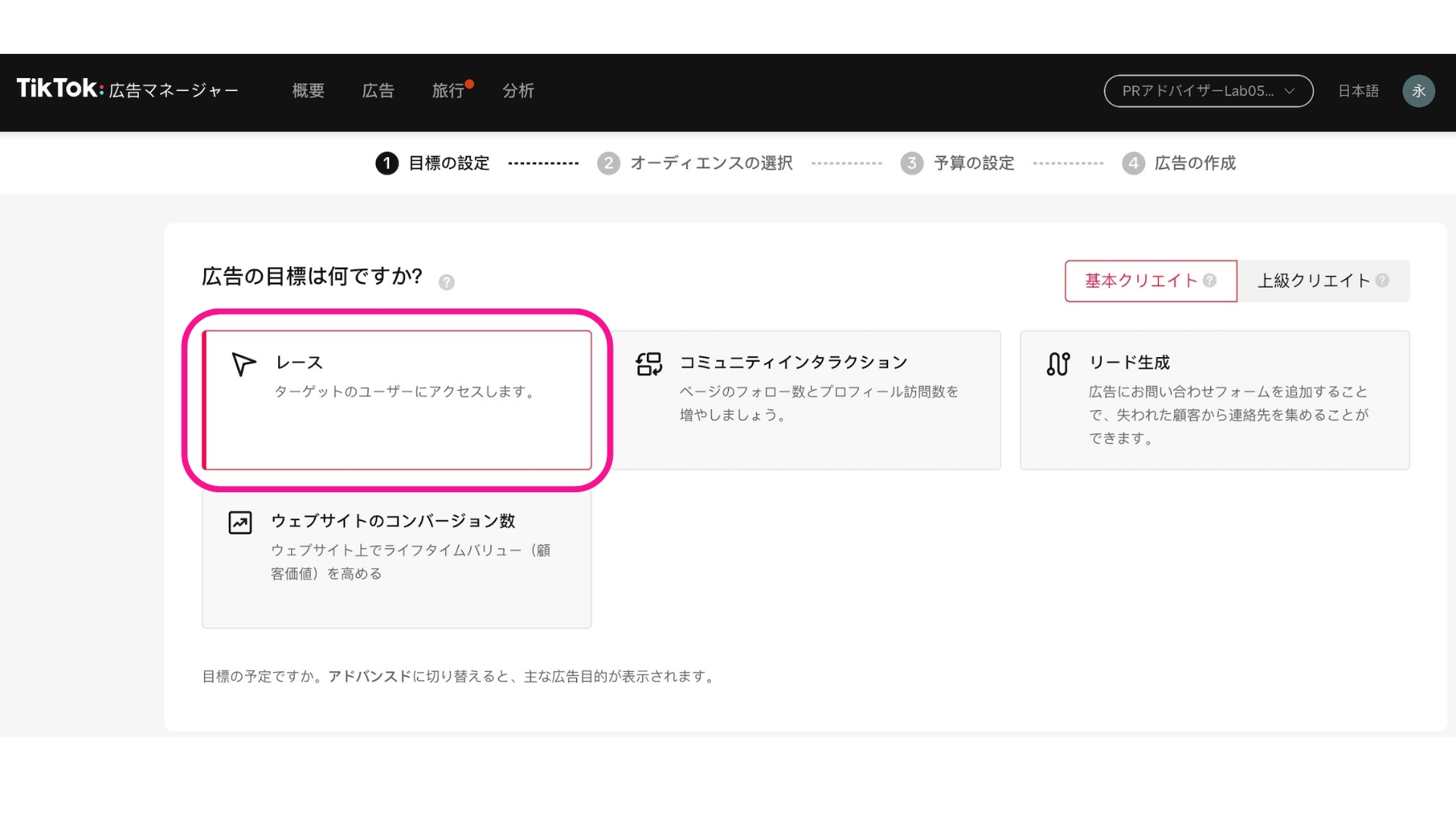Open the 旅行 menu item

(447, 91)
